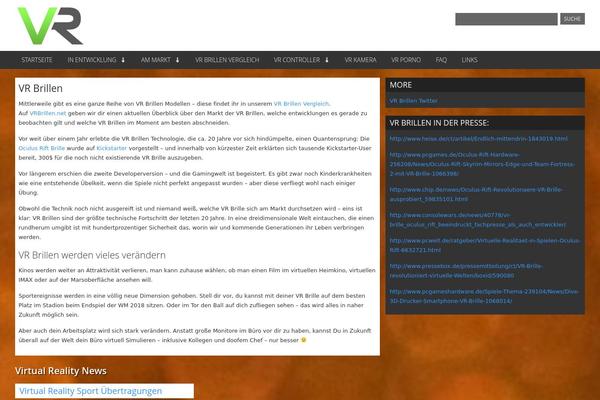This screenshot has width=600, height=400.
Task: Open the VR Controller menu item
Action: tap(297, 60)
